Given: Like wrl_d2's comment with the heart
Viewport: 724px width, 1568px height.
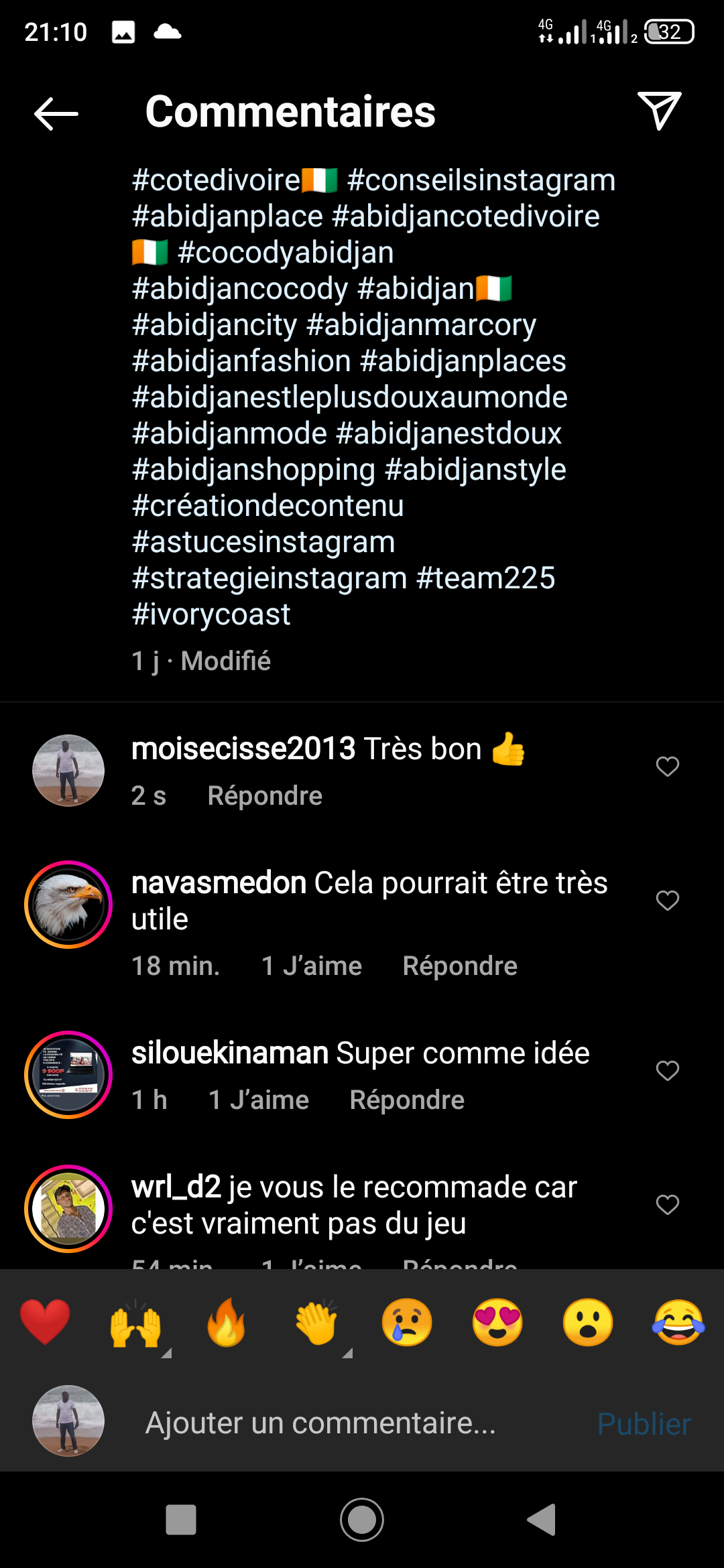Looking at the screenshot, I should (667, 1204).
